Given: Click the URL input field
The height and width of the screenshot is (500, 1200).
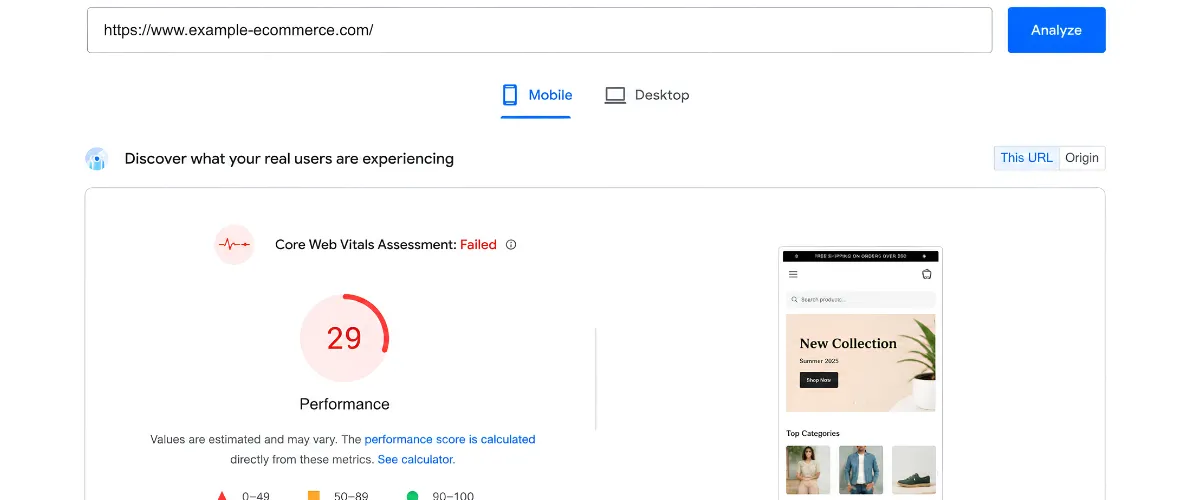Looking at the screenshot, I should (x=539, y=30).
